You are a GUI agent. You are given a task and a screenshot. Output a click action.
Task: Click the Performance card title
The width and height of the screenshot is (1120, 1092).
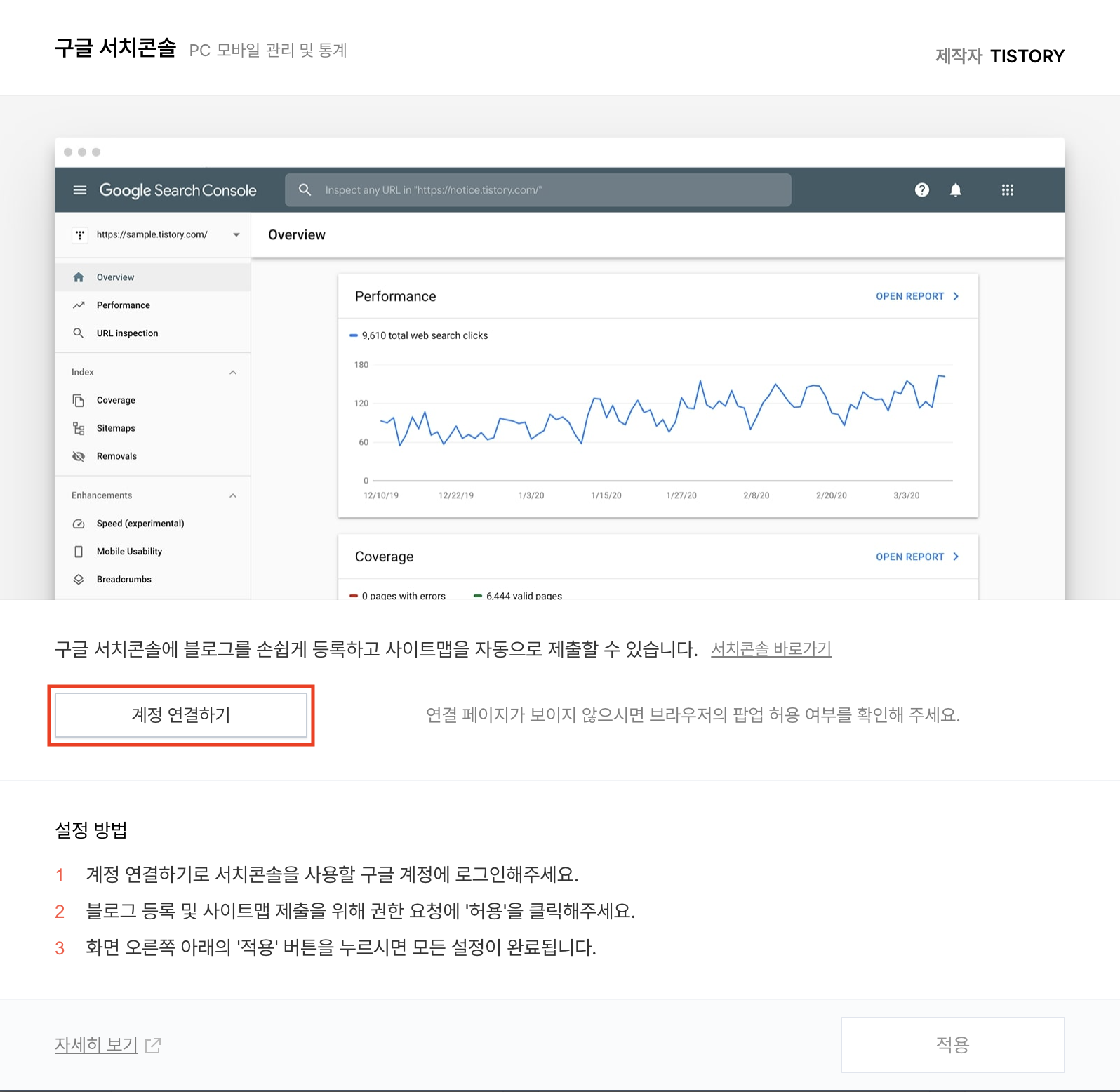396,297
